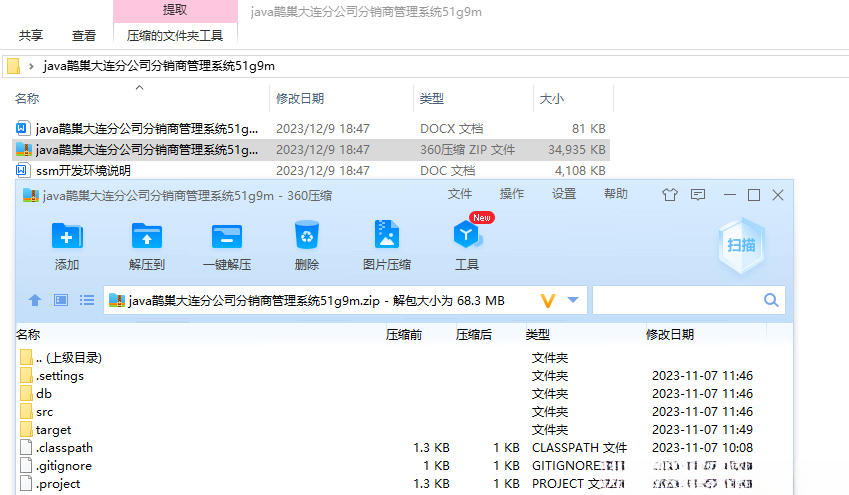Sort Explorer files by 名称 column
Image resolution: width=849 pixels, height=495 pixels.
point(27,99)
